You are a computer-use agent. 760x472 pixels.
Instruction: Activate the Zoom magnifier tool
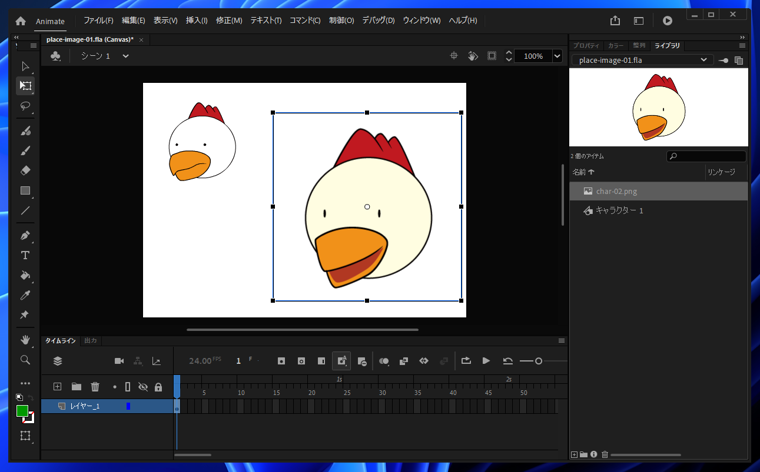coord(26,360)
